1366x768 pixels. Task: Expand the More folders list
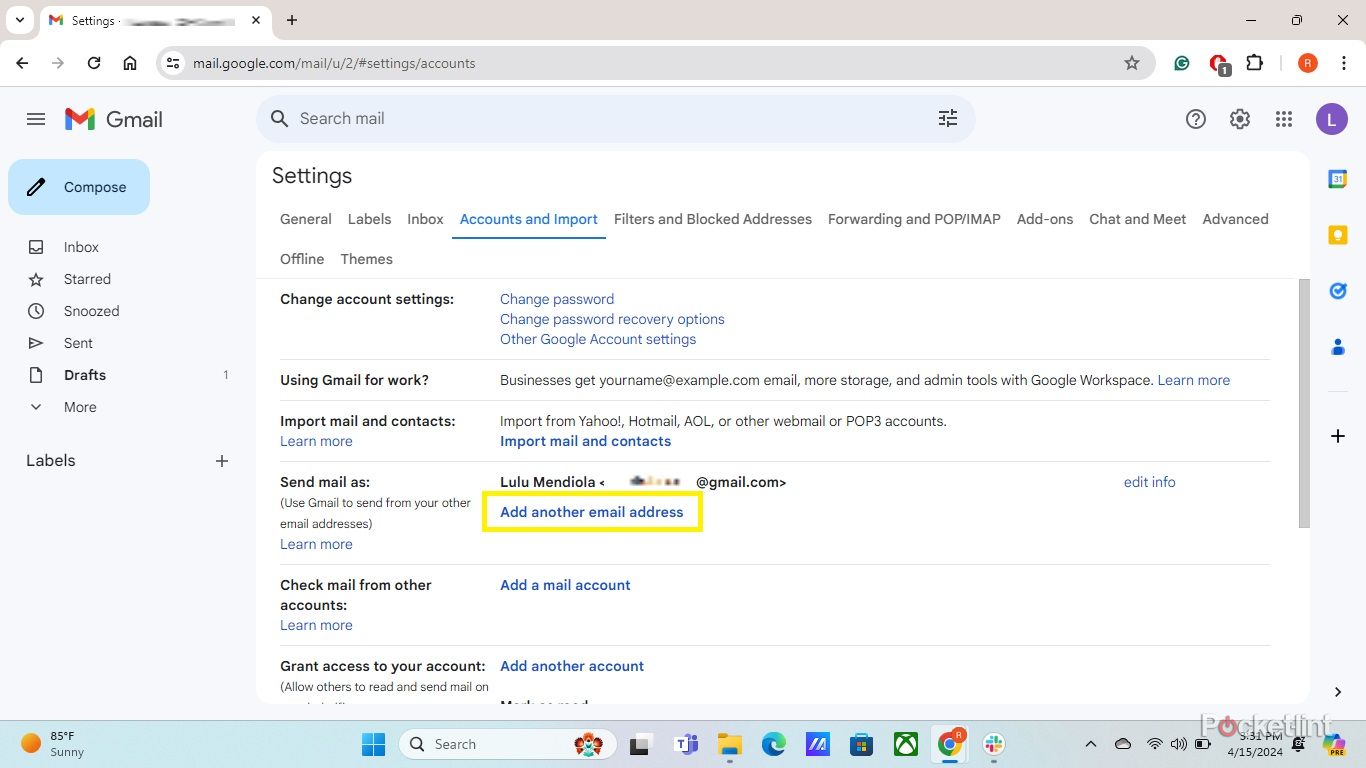[80, 407]
